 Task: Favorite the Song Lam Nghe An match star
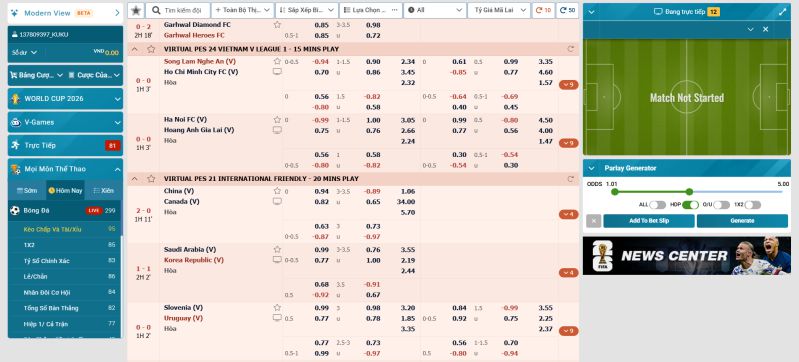pyautogui.click(x=277, y=61)
